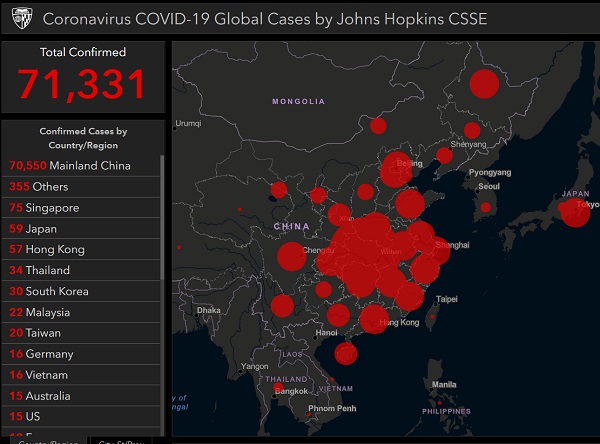
Task: Select South Korea from confirmed cases list
Action: tap(82, 291)
